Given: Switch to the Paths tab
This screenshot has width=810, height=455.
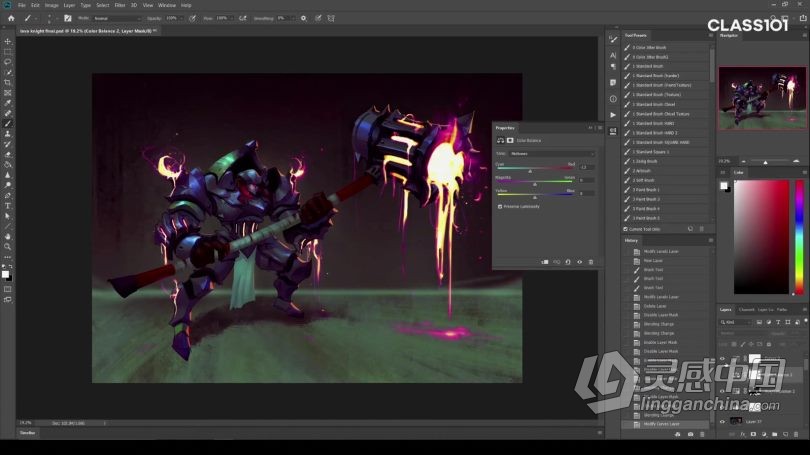Looking at the screenshot, I should 782,309.
